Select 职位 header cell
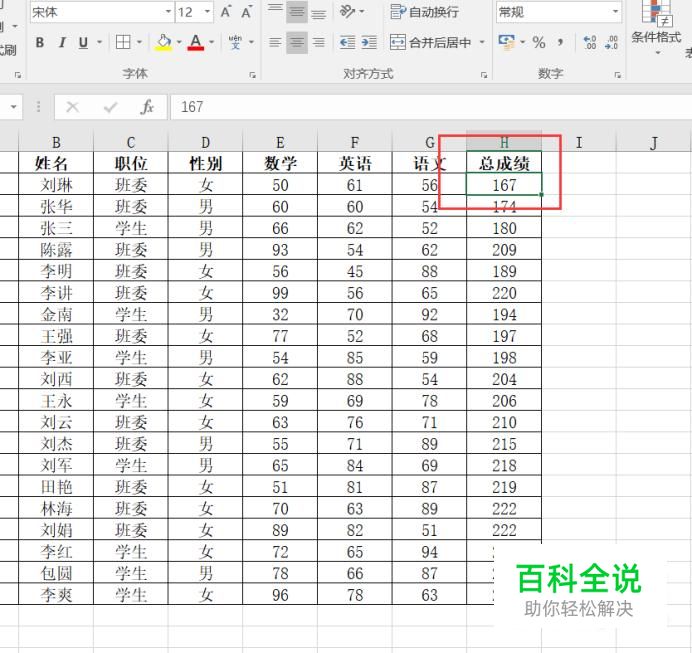The image size is (692, 653). pos(131,163)
